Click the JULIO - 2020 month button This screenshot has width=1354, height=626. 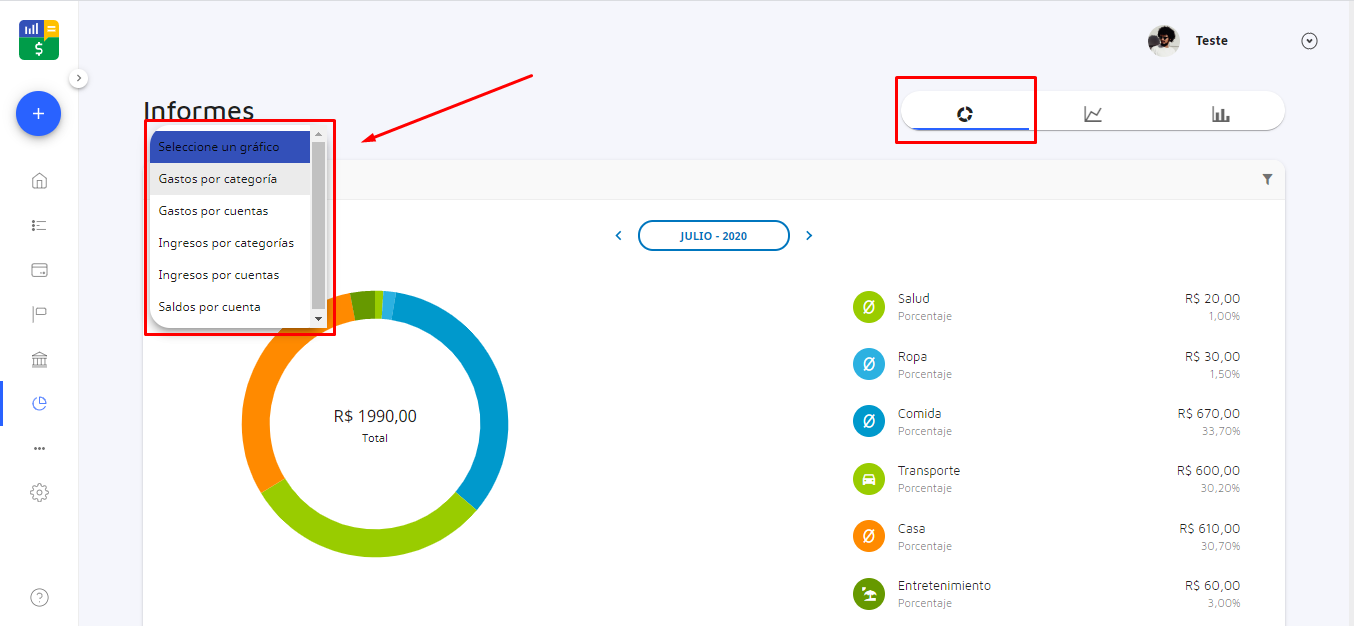click(713, 236)
